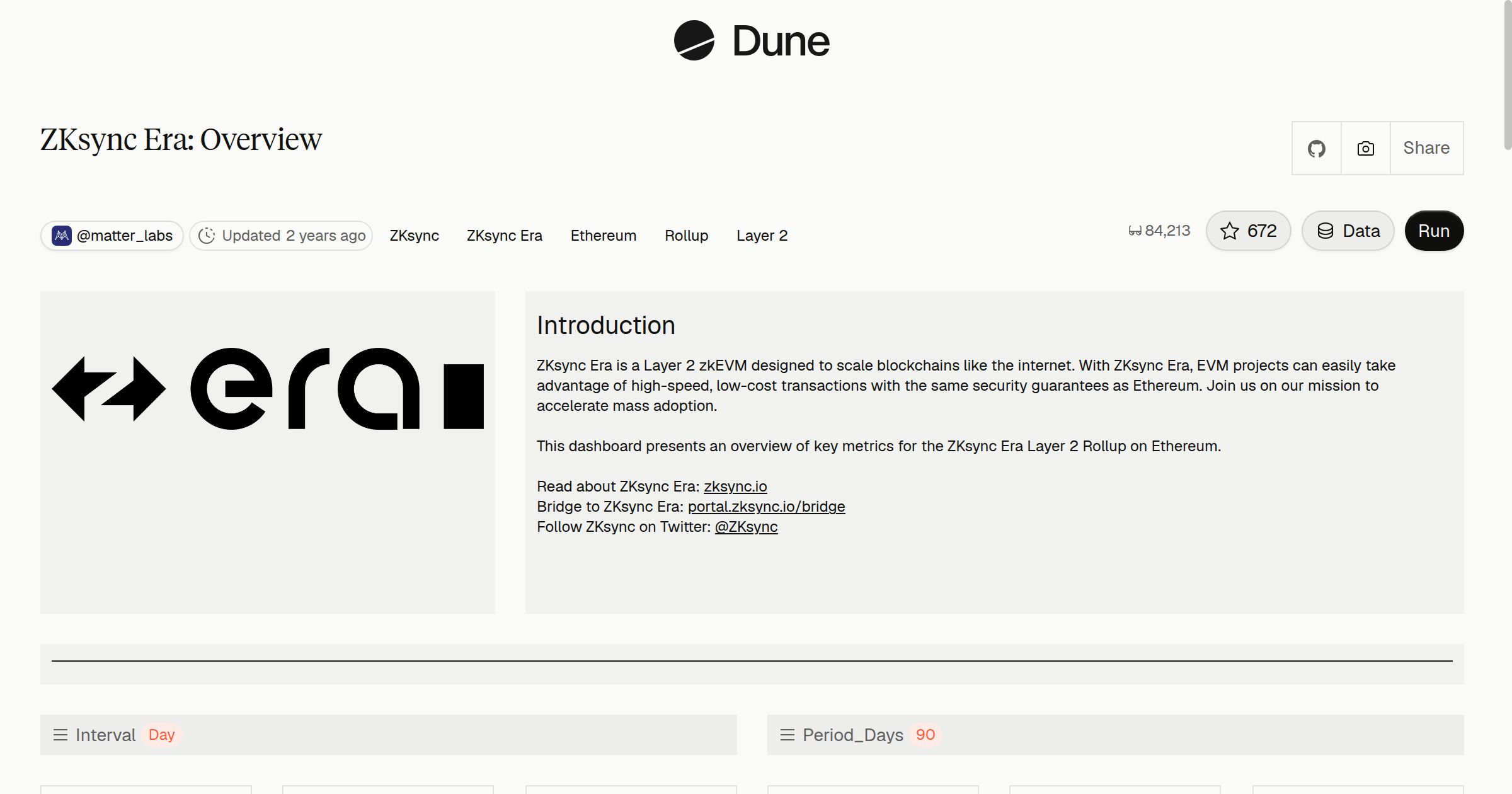Open the Data button

(1348, 231)
